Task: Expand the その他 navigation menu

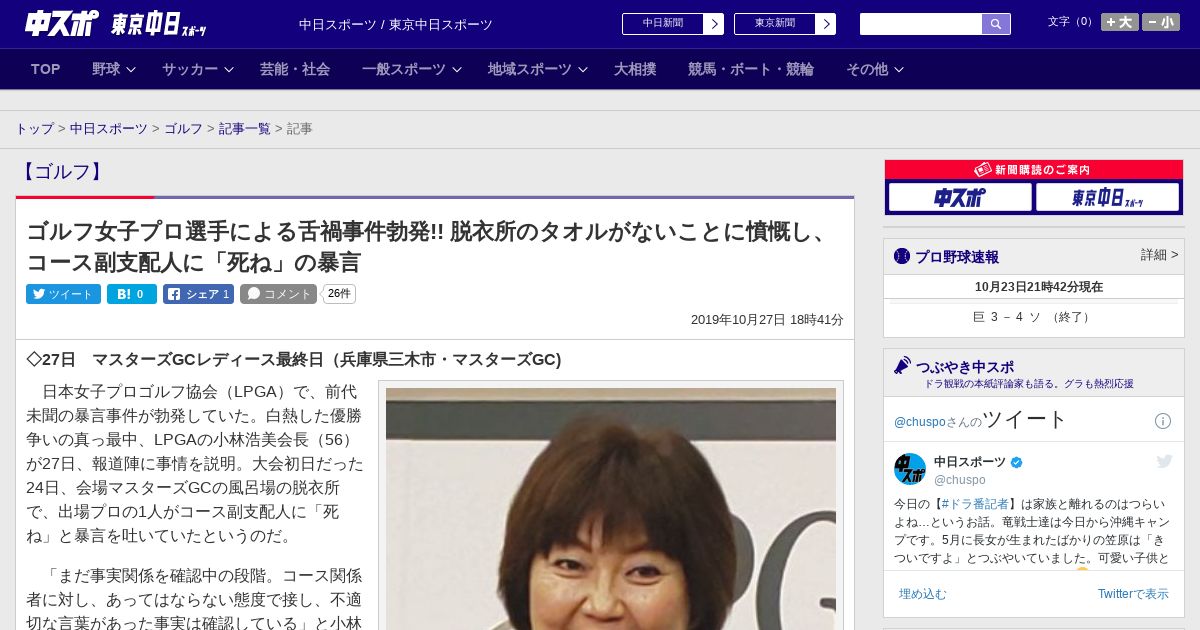Action: tap(875, 69)
